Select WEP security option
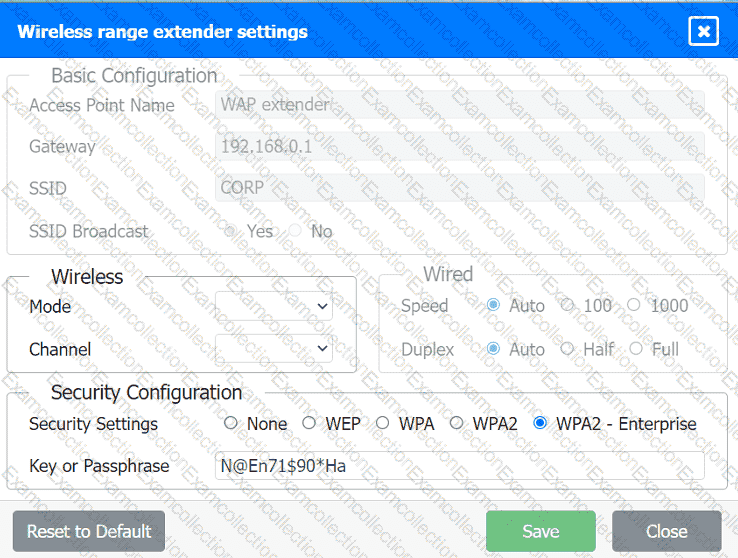Screen dimensions: 738x558 [x=309, y=423]
